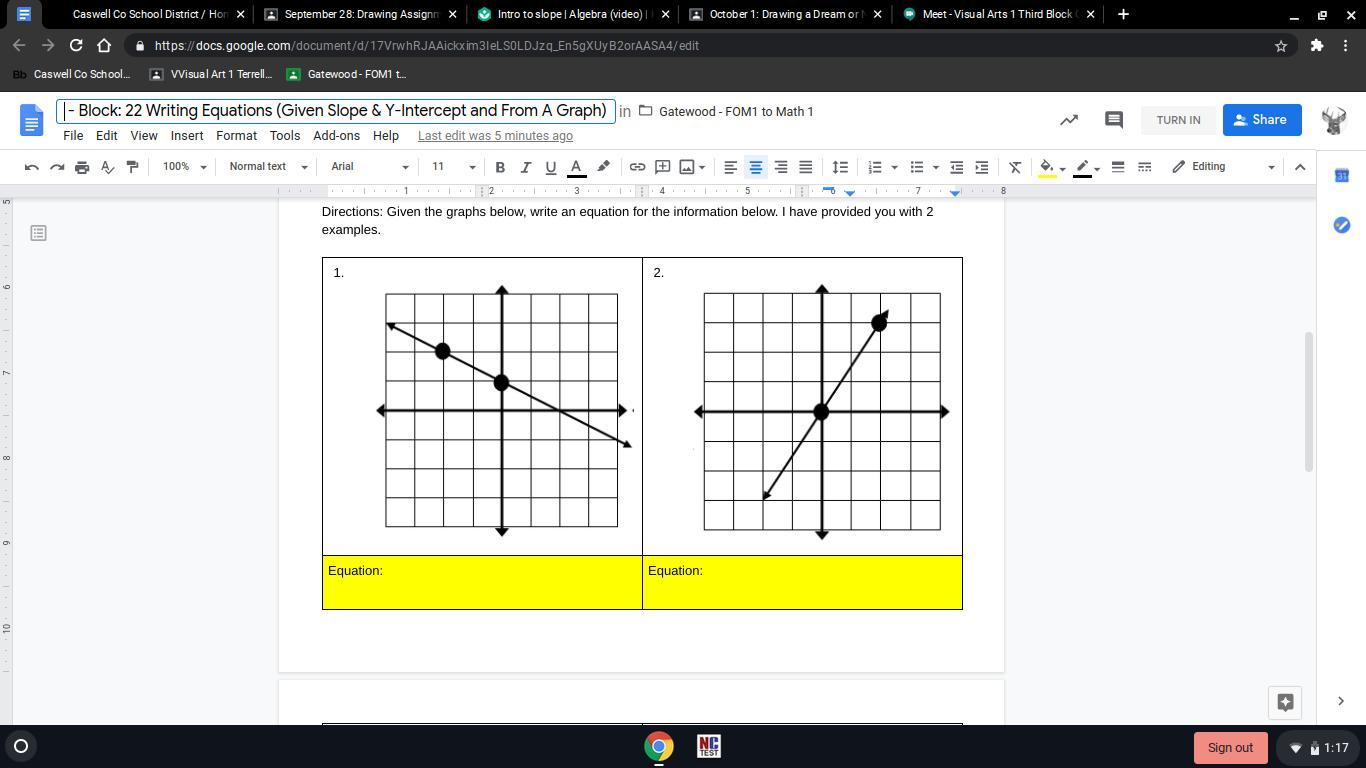Viewport: 1366px width, 768px height.
Task: Open the text color picker
Action: click(x=576, y=167)
